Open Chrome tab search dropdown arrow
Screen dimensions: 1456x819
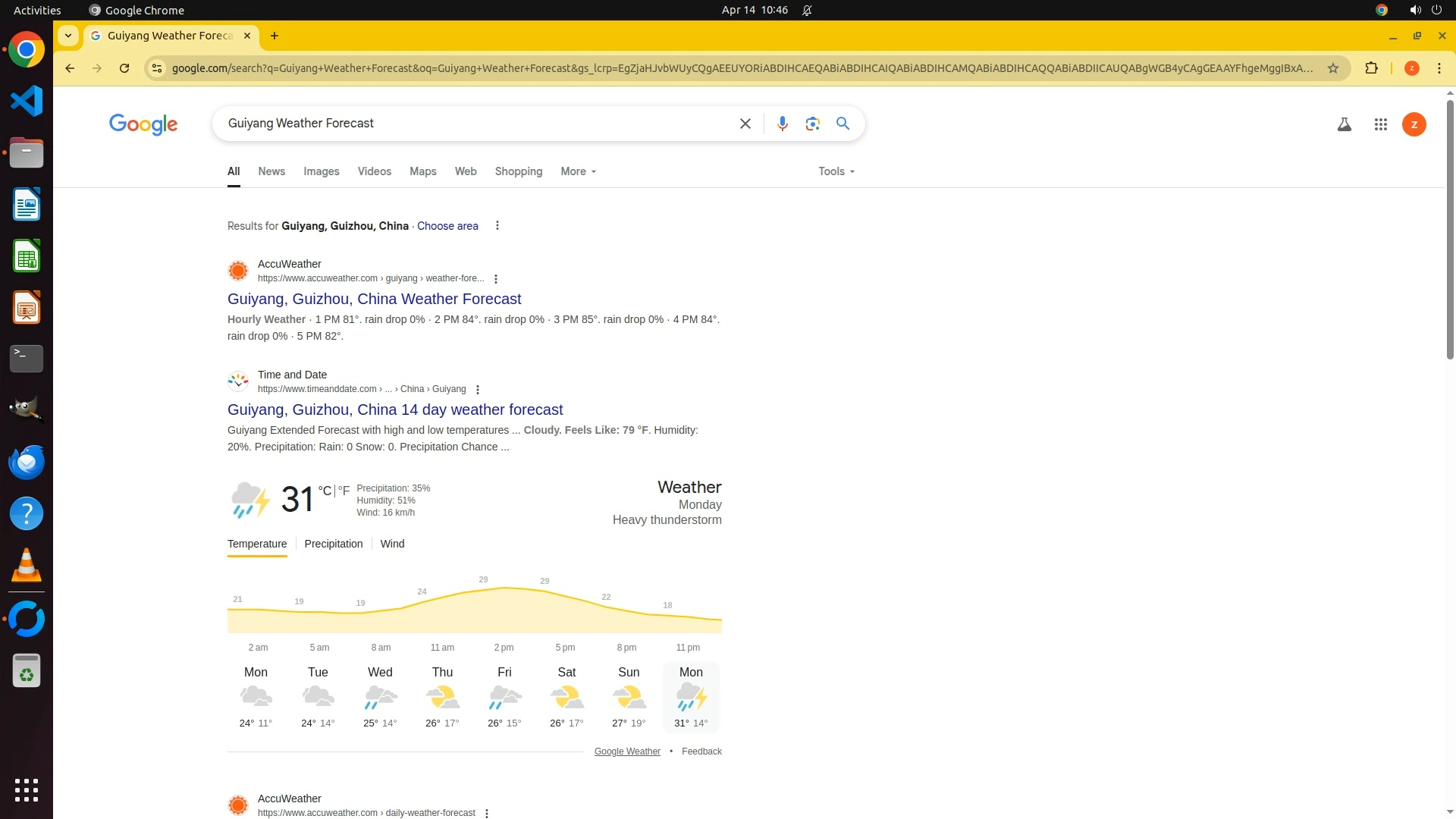tap(68, 36)
